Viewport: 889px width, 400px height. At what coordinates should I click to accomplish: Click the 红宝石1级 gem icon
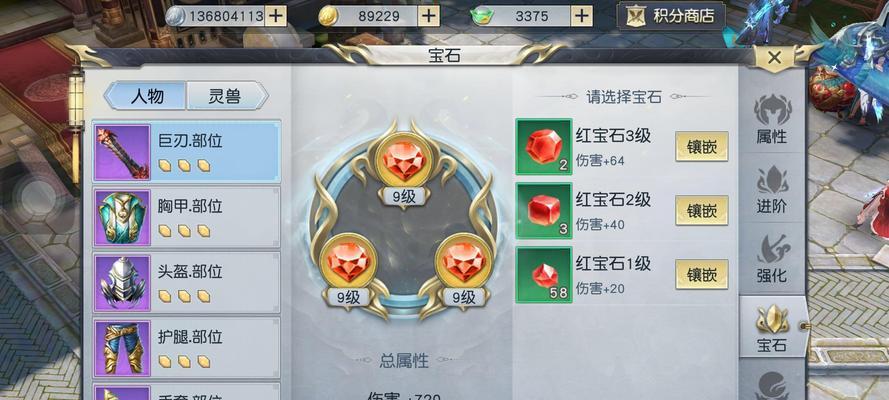(543, 275)
